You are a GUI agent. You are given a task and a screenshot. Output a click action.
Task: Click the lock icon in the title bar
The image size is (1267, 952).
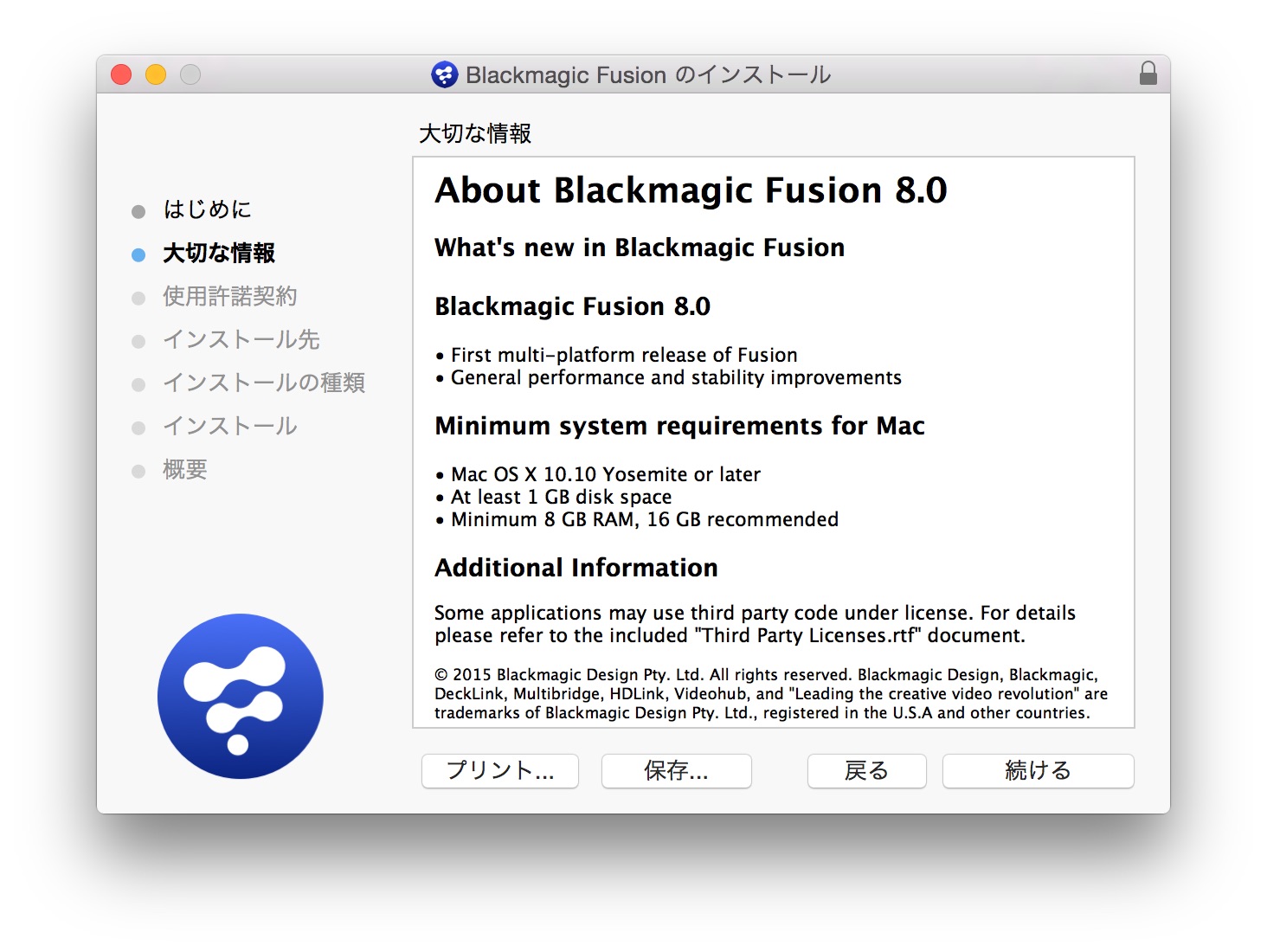[1148, 74]
